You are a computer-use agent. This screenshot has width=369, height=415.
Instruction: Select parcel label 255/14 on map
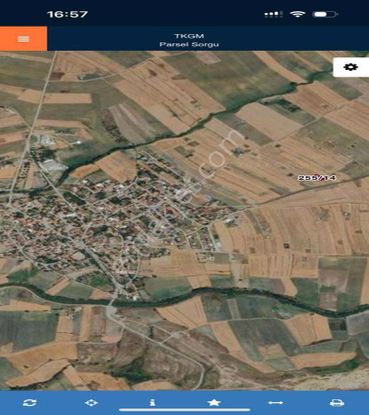coord(317,178)
